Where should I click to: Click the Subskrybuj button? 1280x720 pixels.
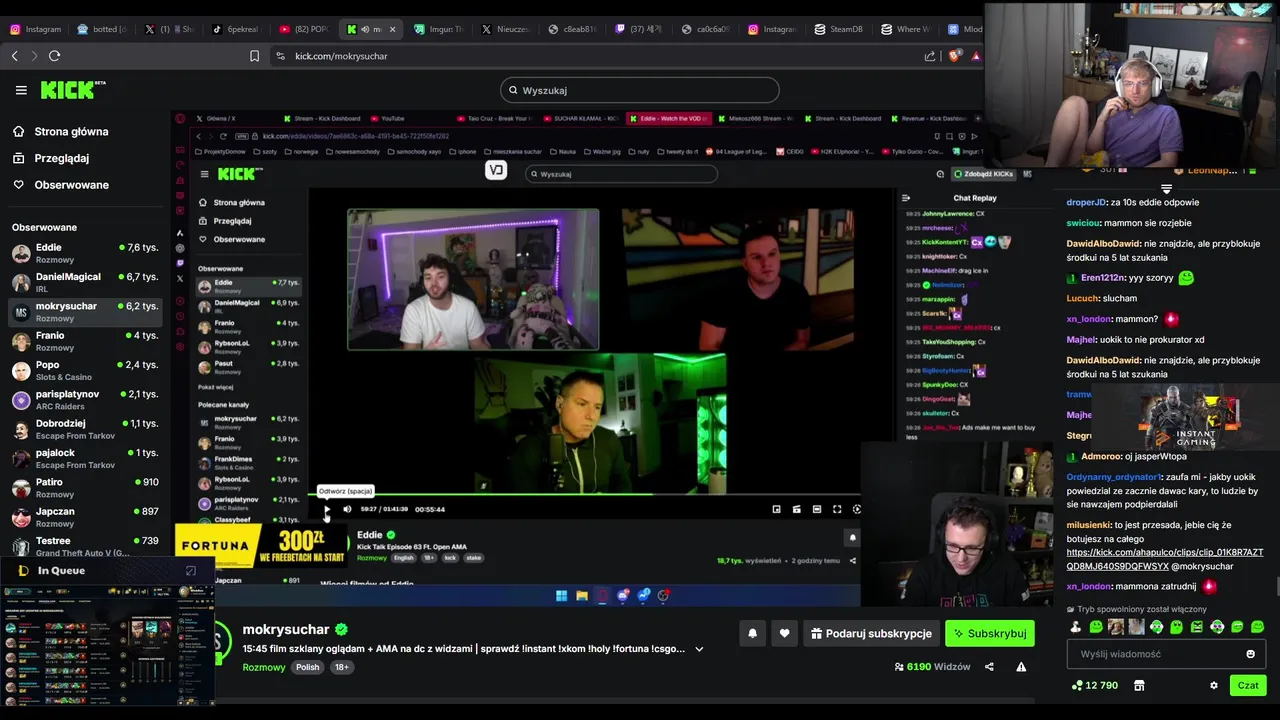(990, 633)
